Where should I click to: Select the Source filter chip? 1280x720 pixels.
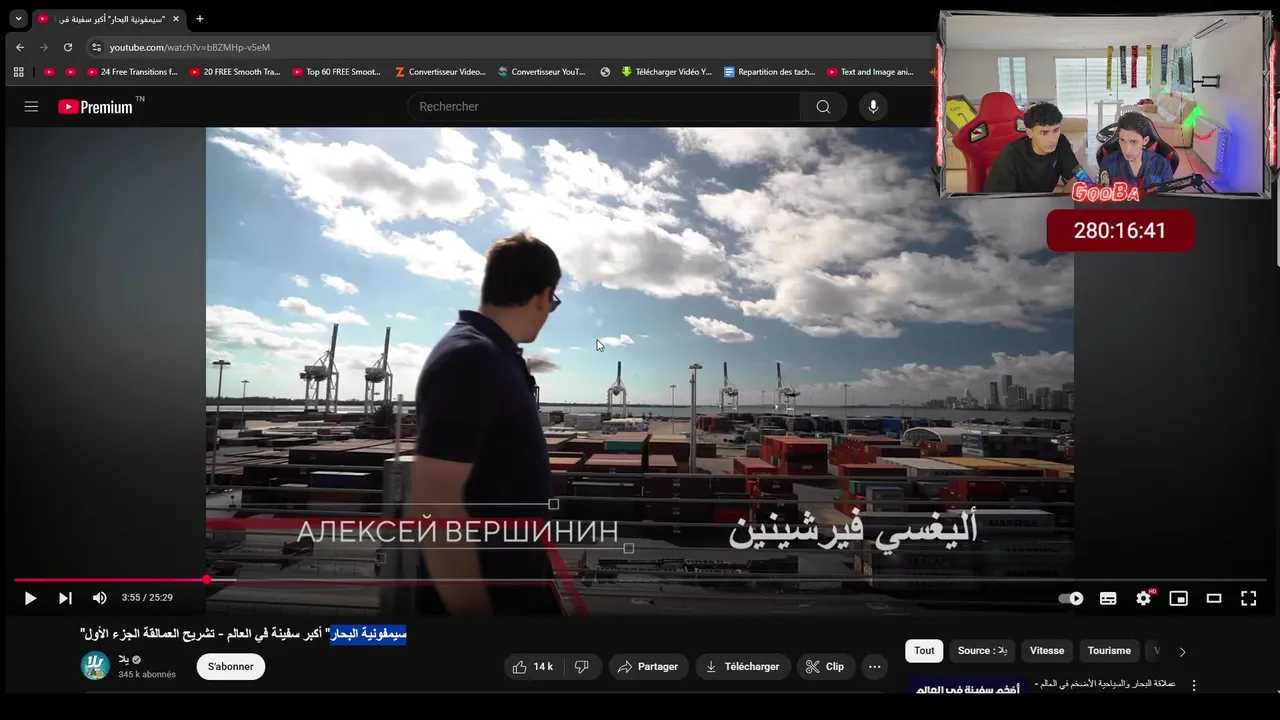point(982,651)
